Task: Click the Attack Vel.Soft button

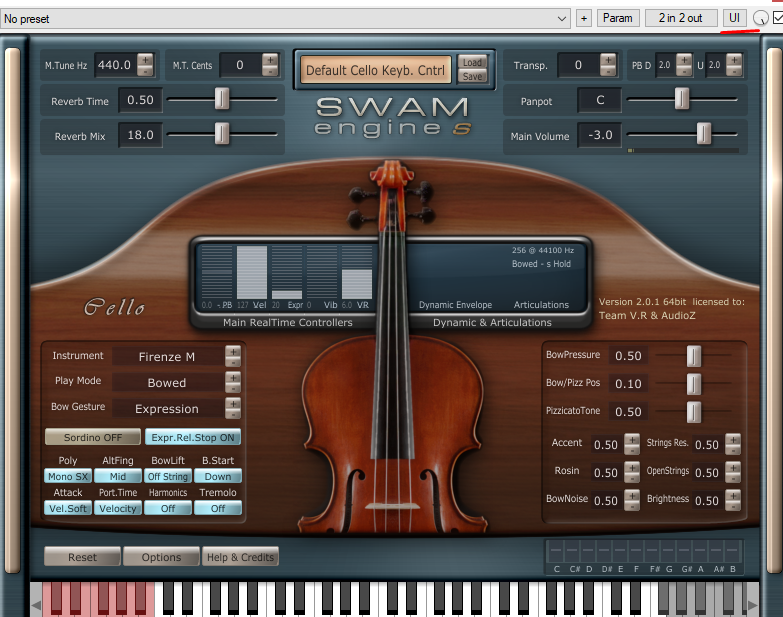Action: pyautogui.click(x=68, y=508)
